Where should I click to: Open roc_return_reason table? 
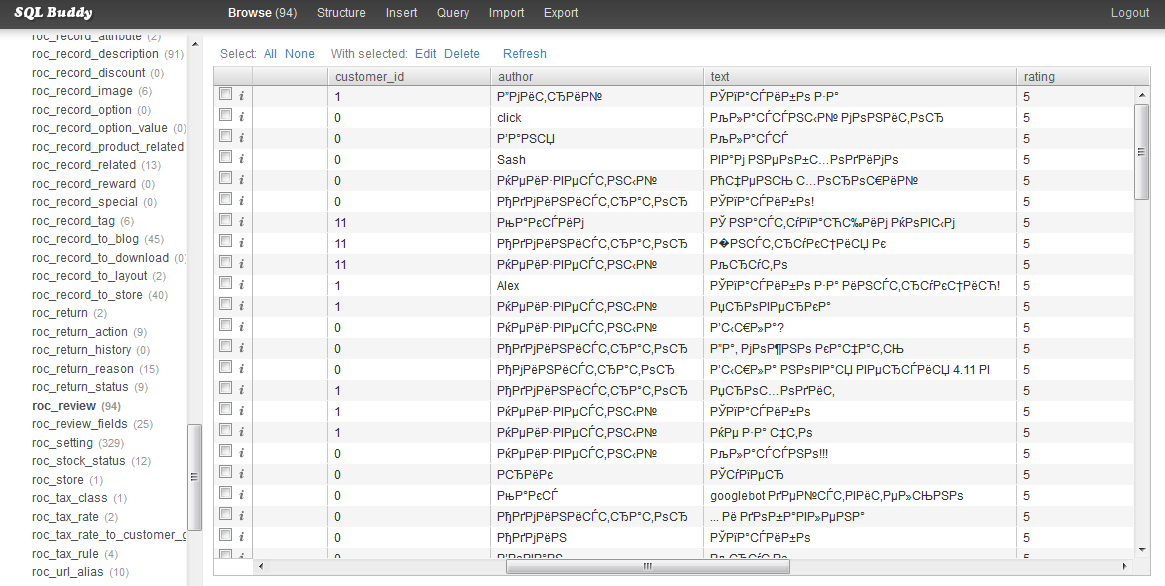[x=83, y=368]
